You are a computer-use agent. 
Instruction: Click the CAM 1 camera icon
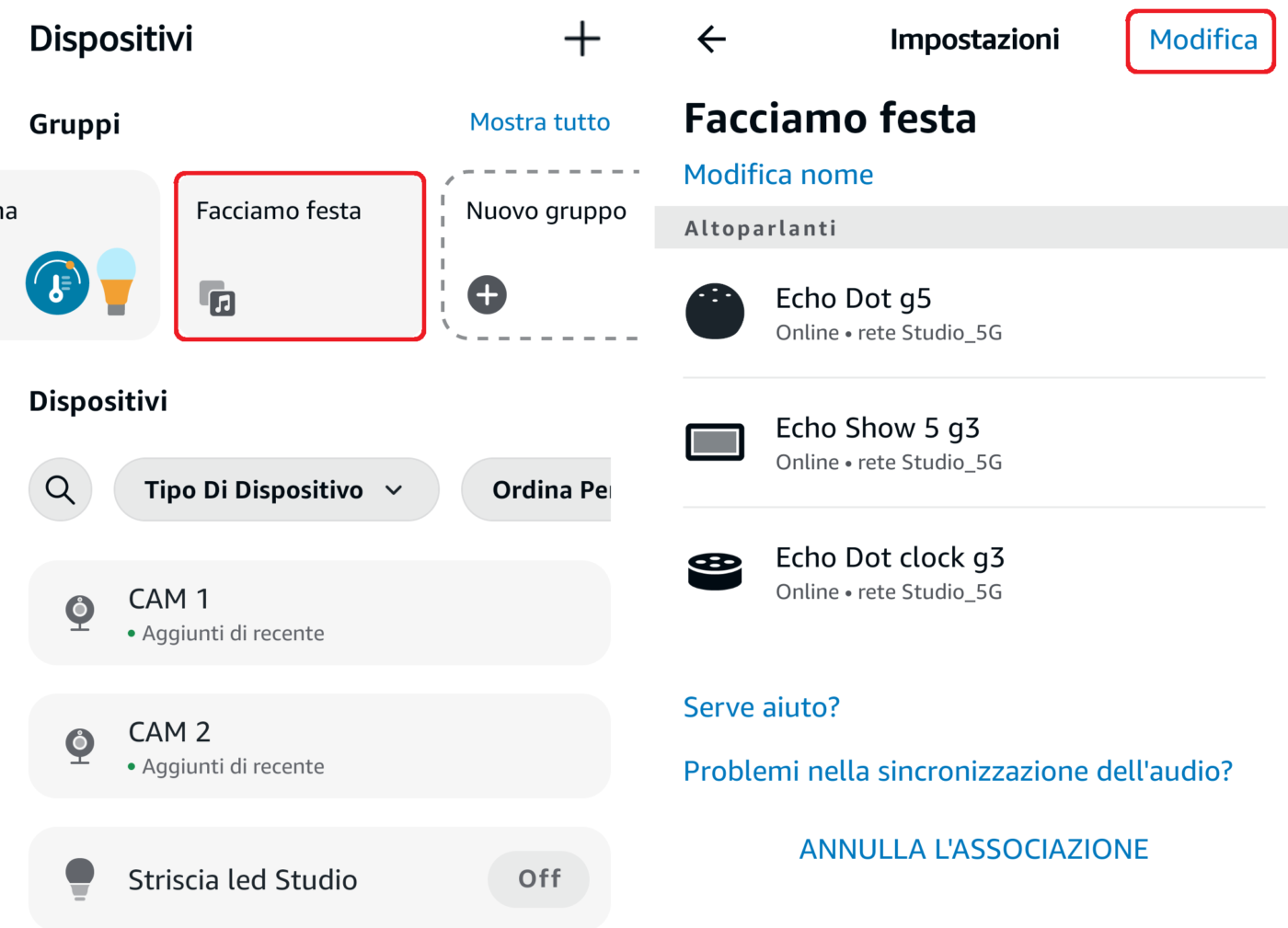click(80, 613)
